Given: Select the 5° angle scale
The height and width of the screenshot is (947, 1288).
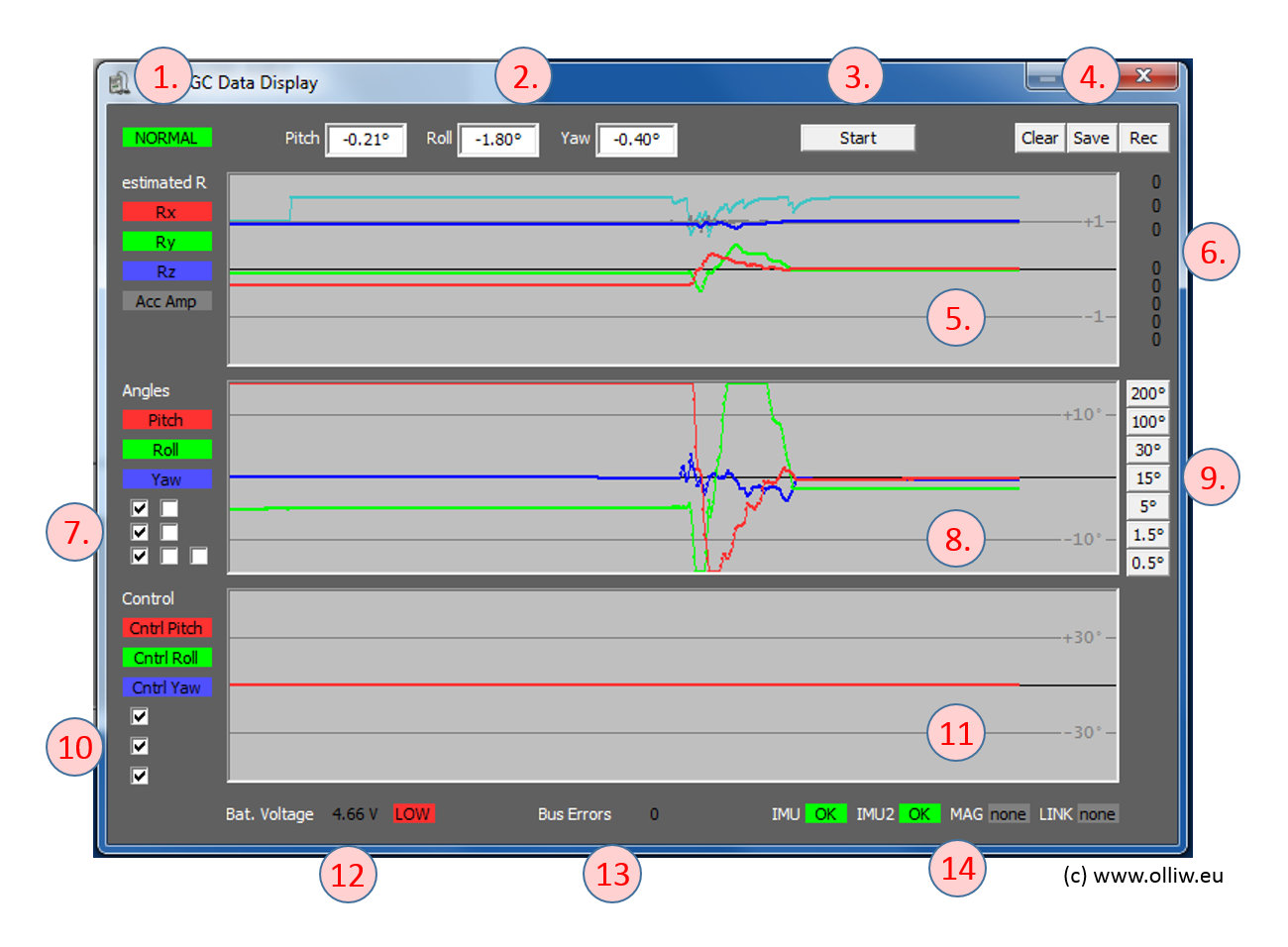Looking at the screenshot, I should click(1147, 506).
